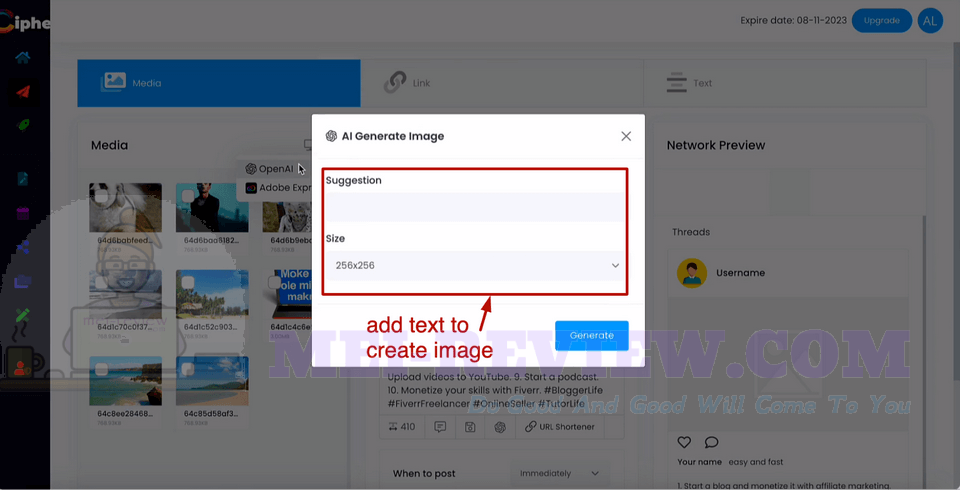The width and height of the screenshot is (960, 490).
Task: Select the red paper plane sidebar icon
Action: (x=23, y=92)
